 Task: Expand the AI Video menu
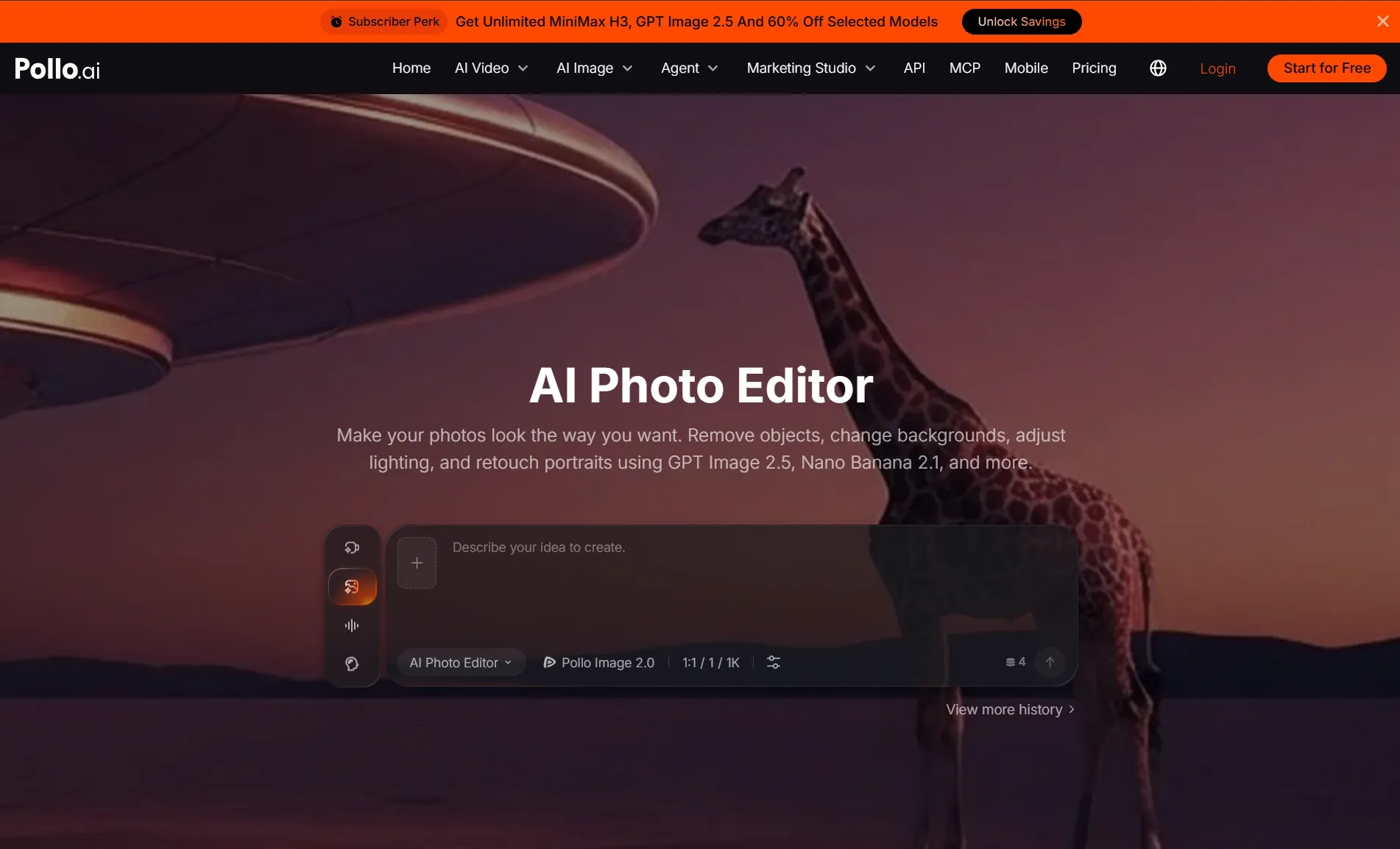point(491,68)
